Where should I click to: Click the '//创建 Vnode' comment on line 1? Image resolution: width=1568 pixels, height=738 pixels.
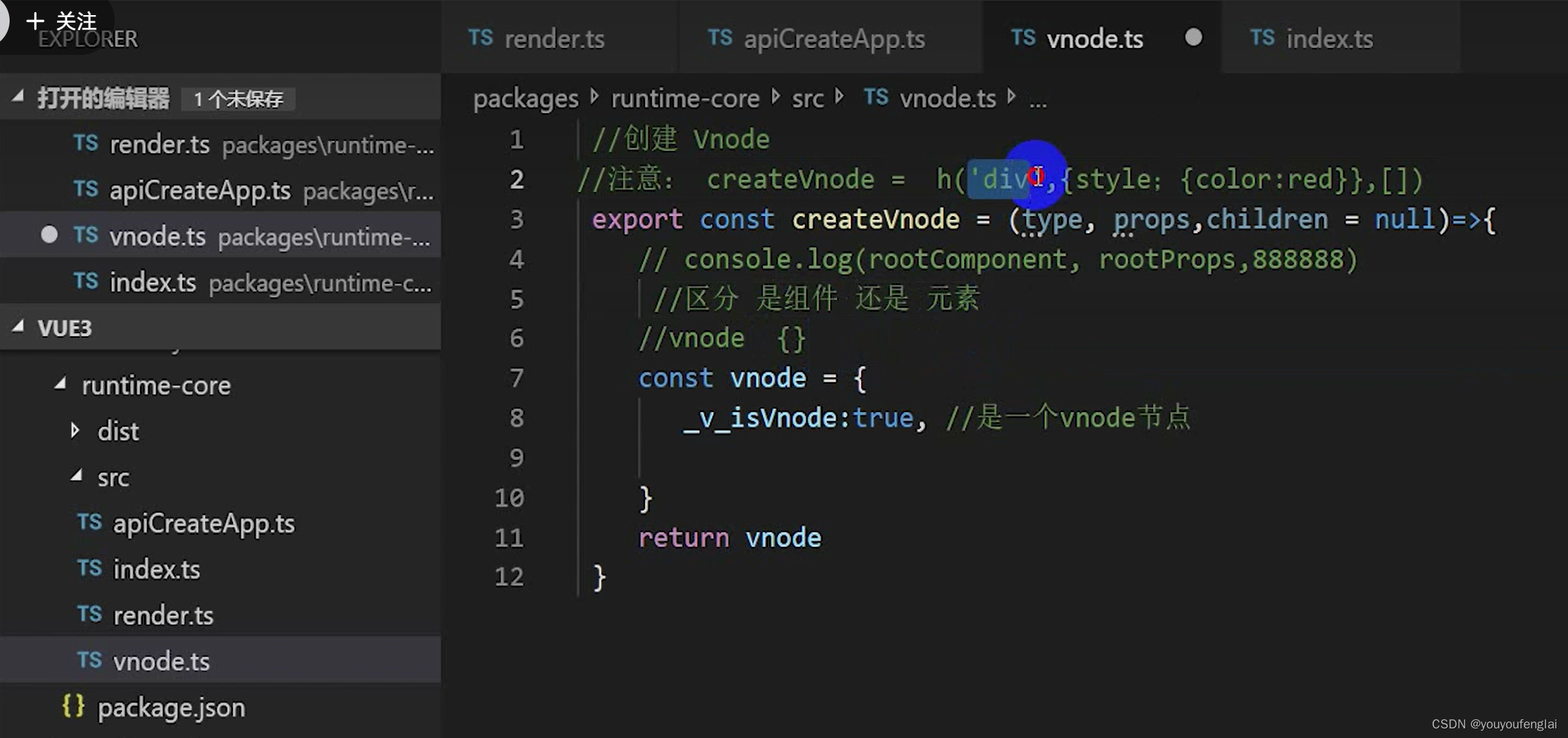[681, 139]
